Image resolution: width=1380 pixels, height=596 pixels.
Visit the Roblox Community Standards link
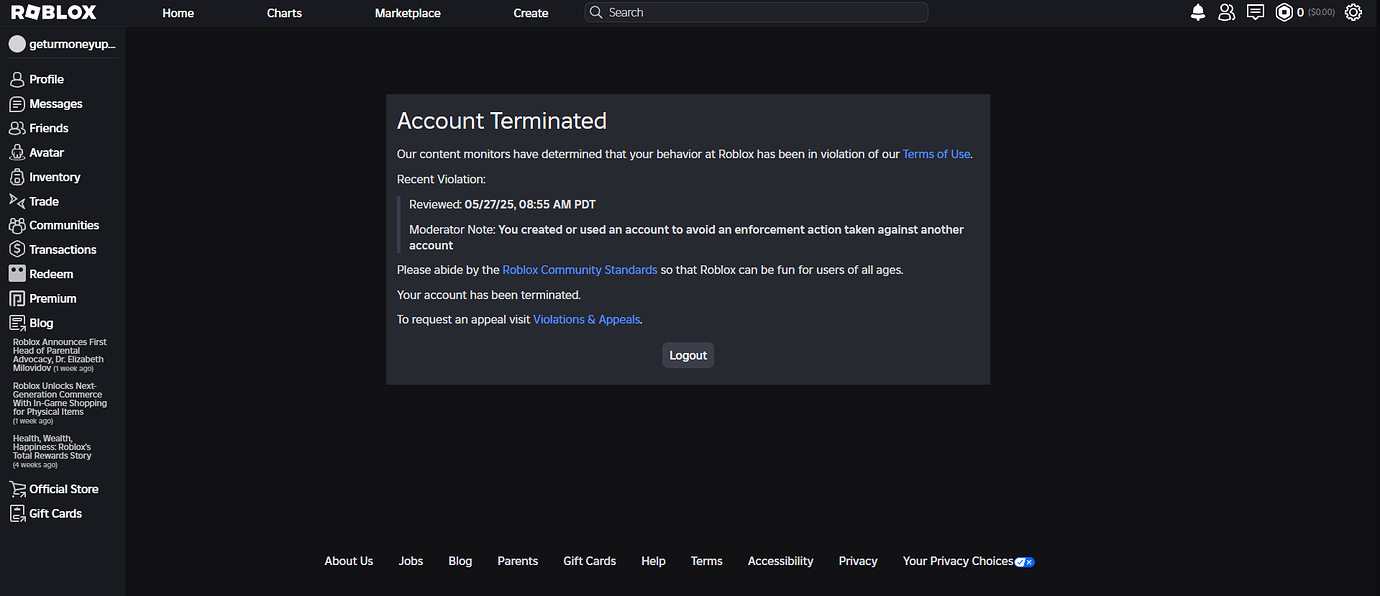click(x=579, y=269)
